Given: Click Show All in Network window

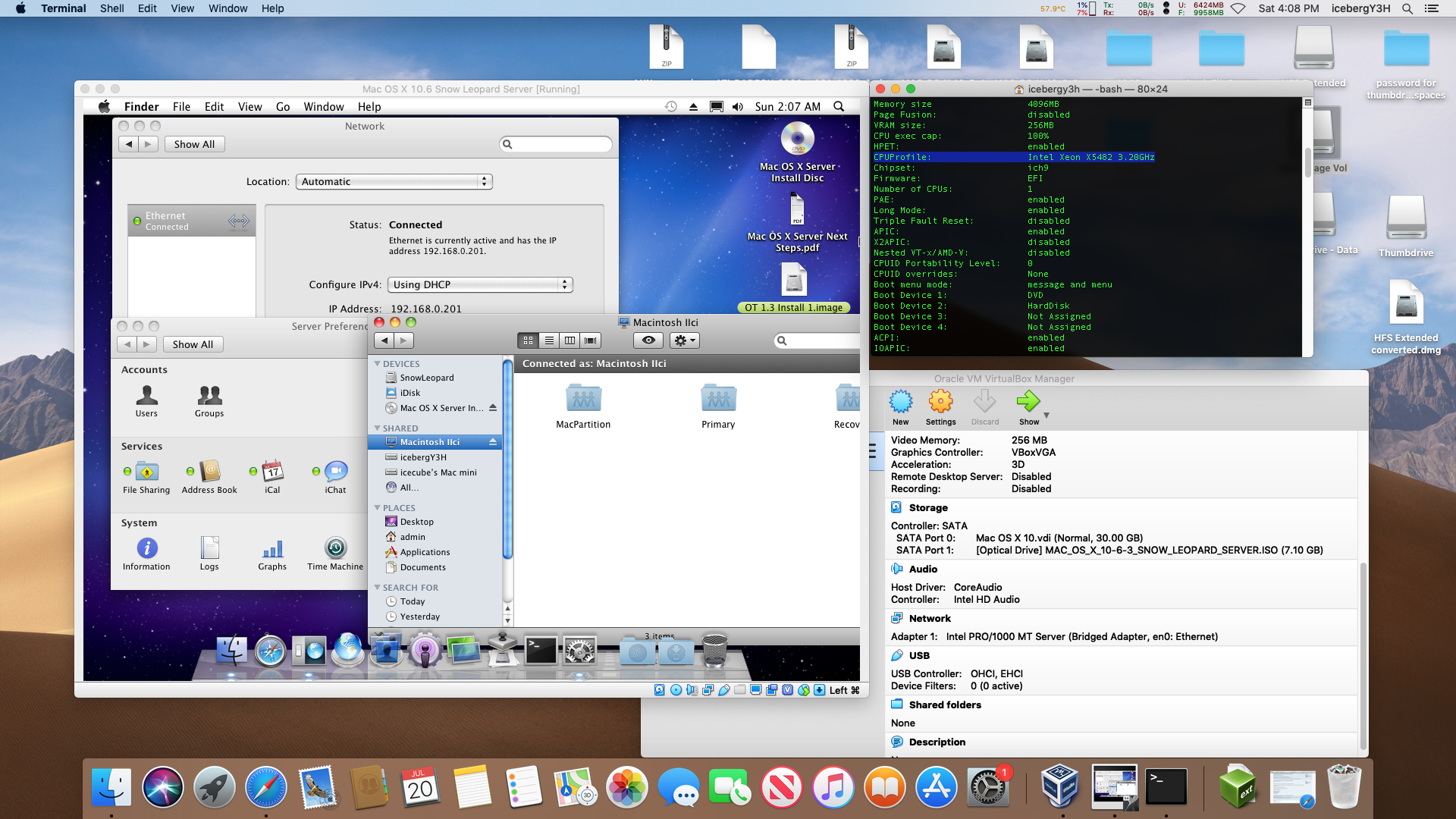Looking at the screenshot, I should pos(194,144).
